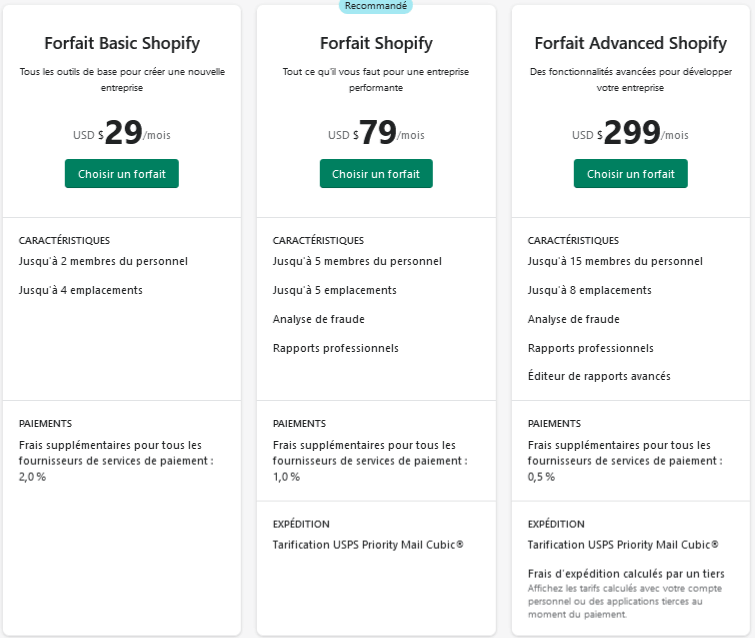
Task: Click the USD $79/mois price
Action: (376, 133)
